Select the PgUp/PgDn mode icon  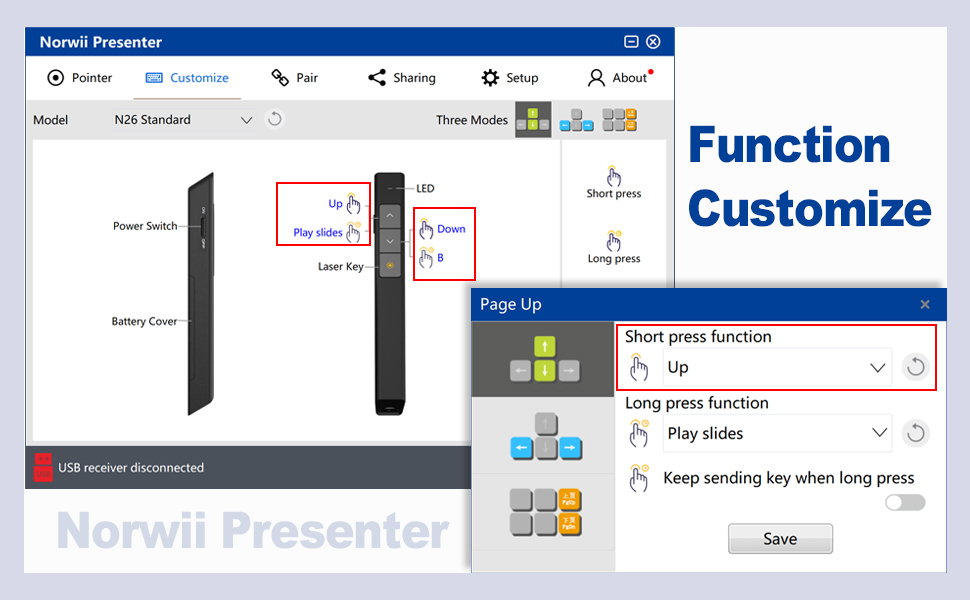(621, 119)
